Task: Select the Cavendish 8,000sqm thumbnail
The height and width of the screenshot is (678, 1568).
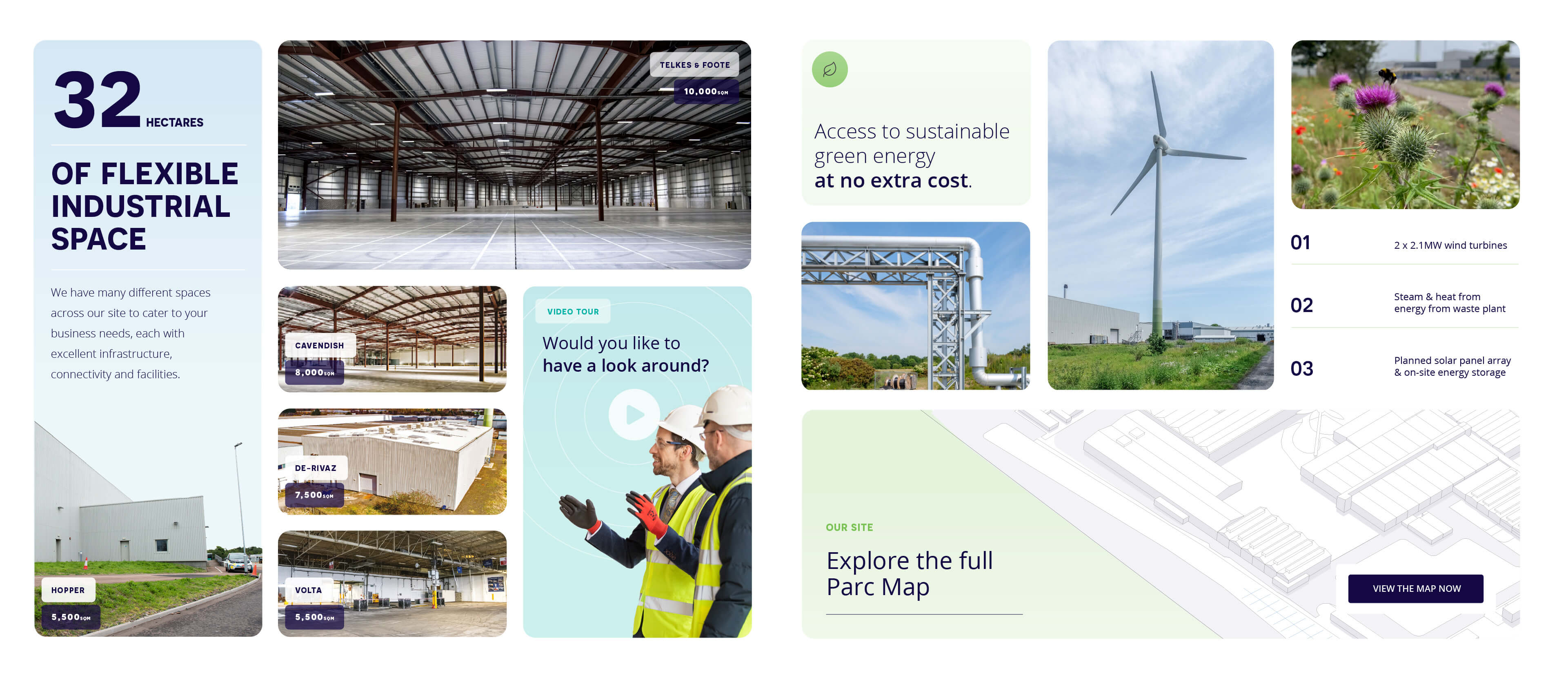Action: click(x=395, y=340)
